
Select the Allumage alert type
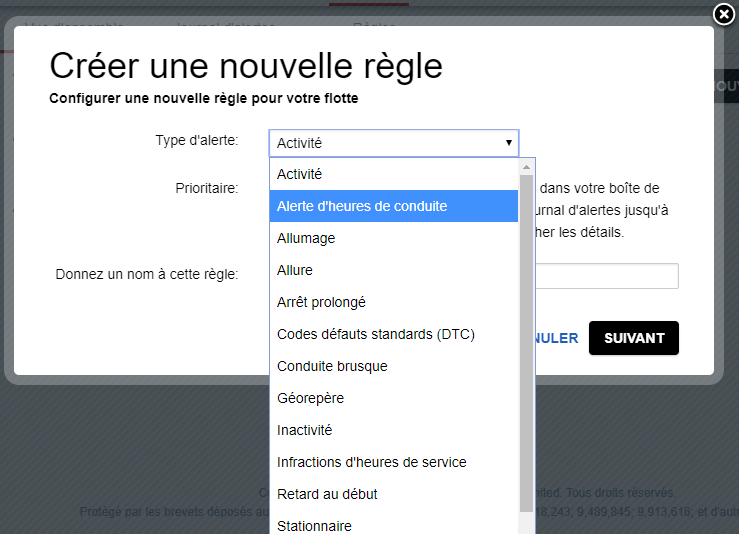[394, 238]
